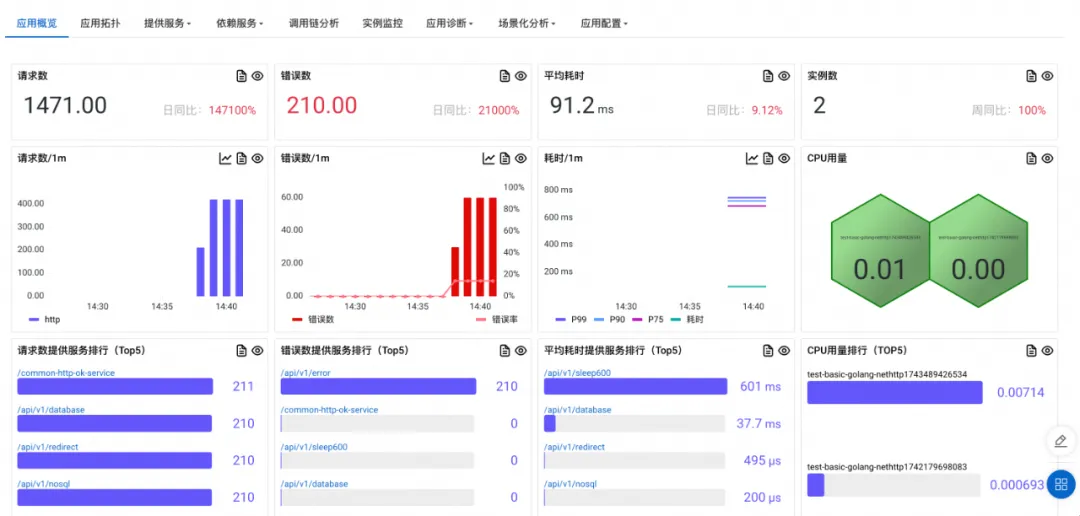Toggle eye icon on 请求数 card

[257, 76]
